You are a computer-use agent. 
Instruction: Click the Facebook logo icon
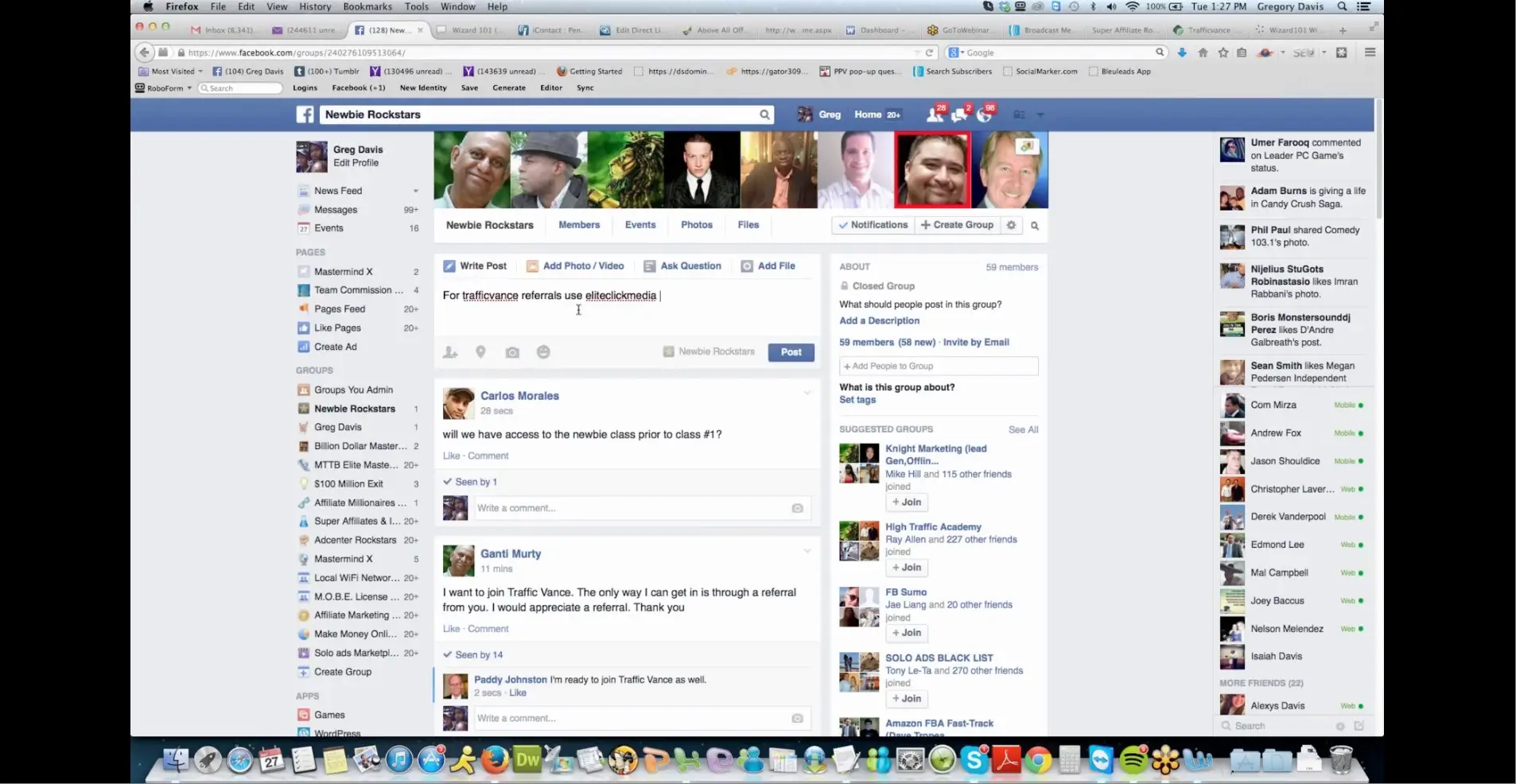pos(305,114)
